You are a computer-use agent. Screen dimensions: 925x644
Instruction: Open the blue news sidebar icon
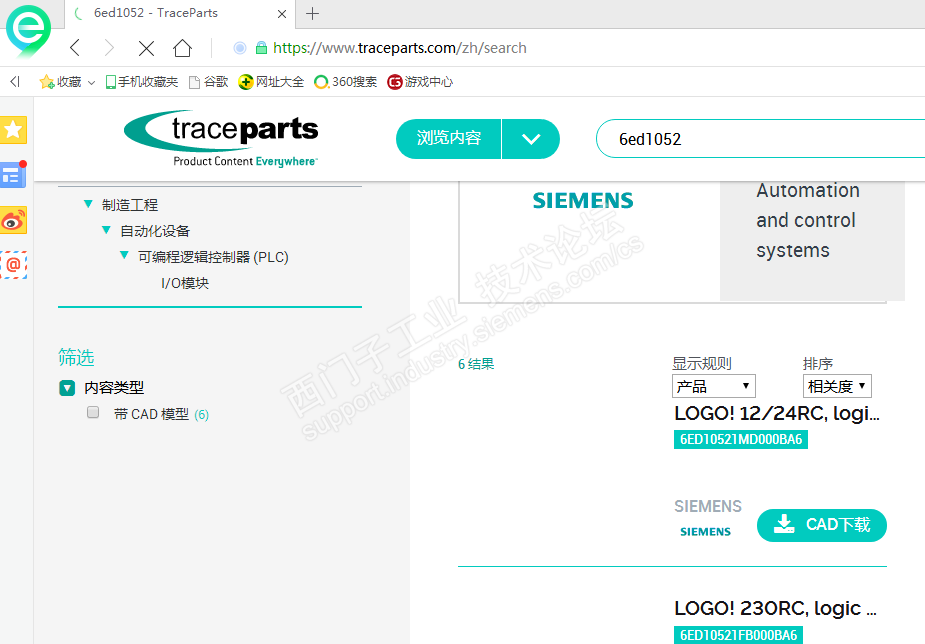coord(14,175)
